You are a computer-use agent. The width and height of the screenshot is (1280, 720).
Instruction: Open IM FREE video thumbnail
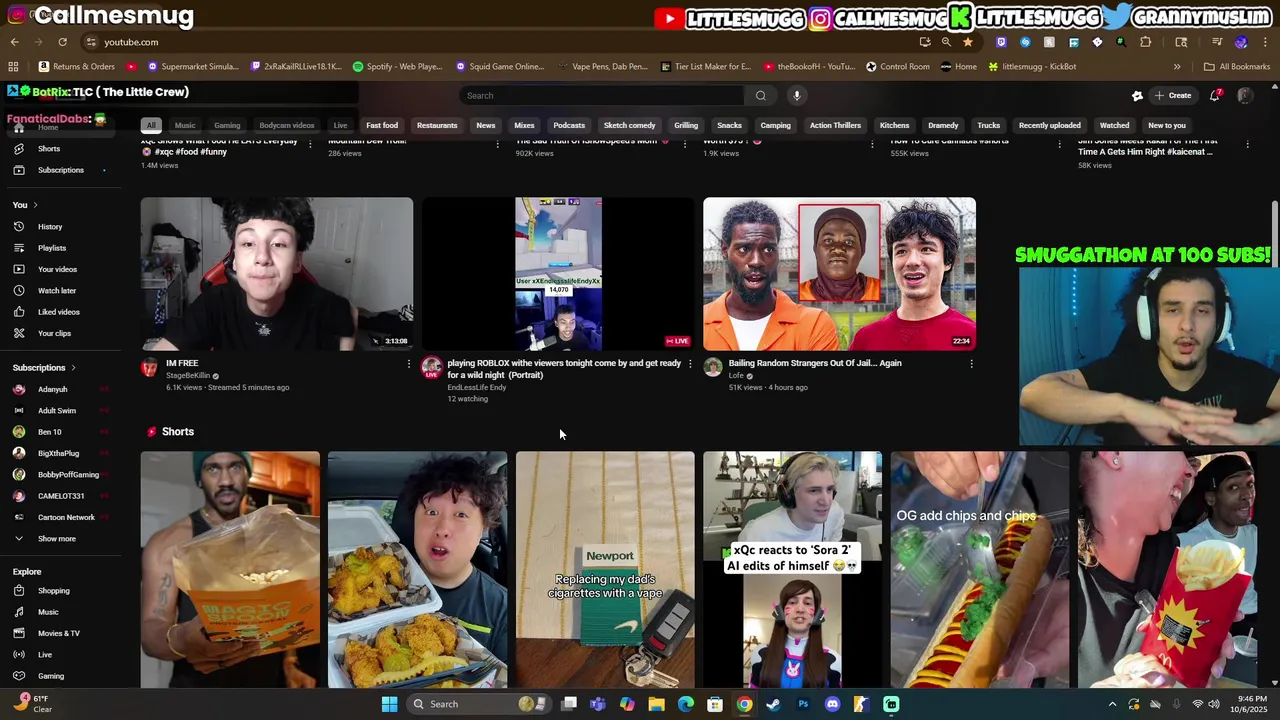[277, 274]
